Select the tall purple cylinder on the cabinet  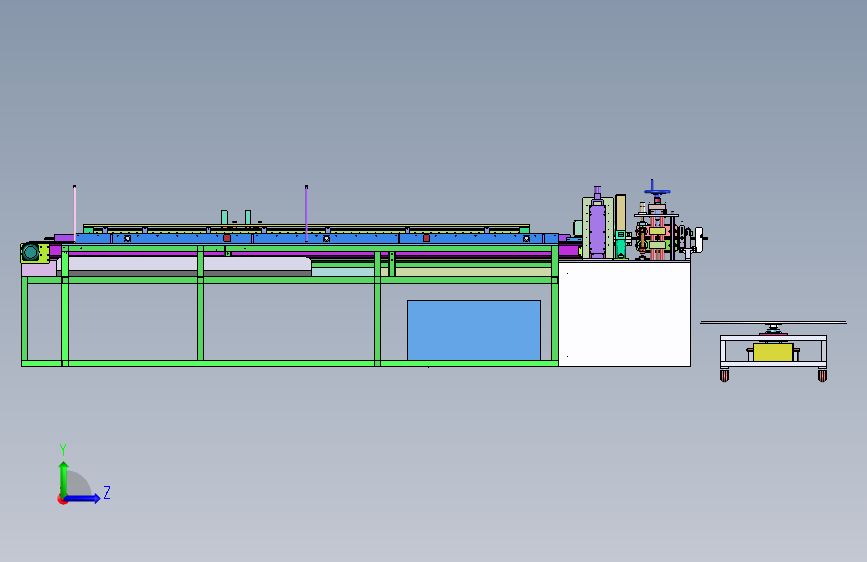click(x=597, y=230)
